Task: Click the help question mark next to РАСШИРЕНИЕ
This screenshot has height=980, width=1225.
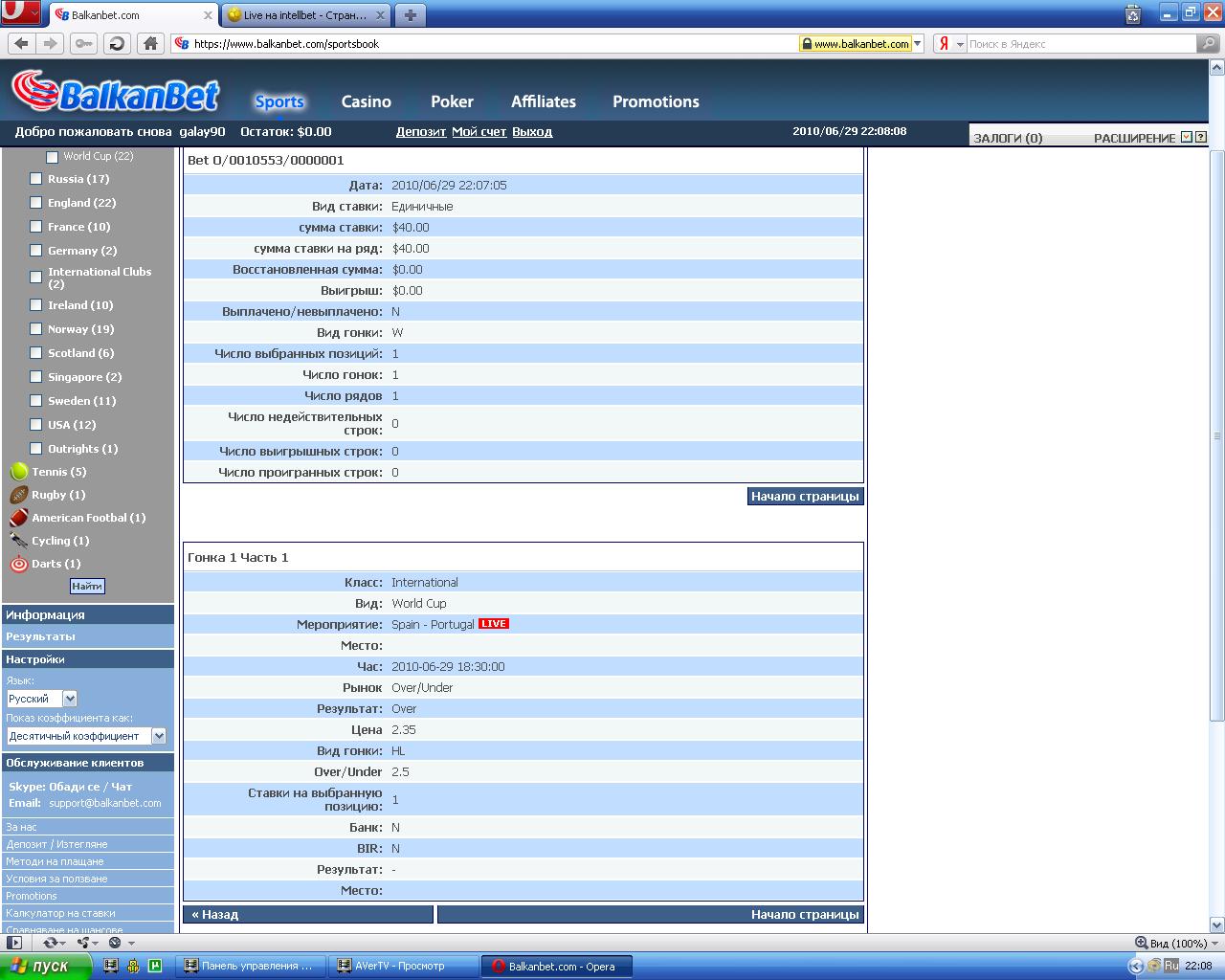Action: 1200,137
